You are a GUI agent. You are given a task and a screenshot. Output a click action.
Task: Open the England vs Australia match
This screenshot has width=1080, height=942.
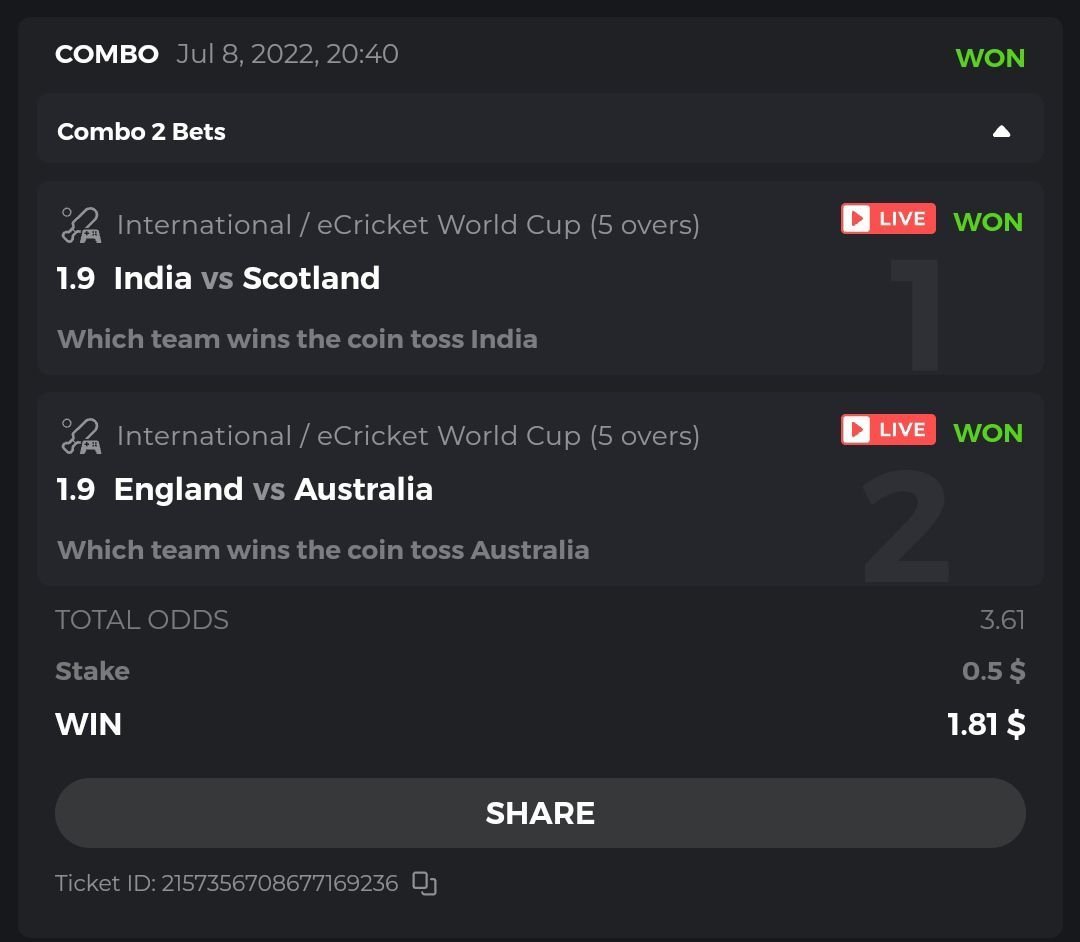(x=273, y=489)
